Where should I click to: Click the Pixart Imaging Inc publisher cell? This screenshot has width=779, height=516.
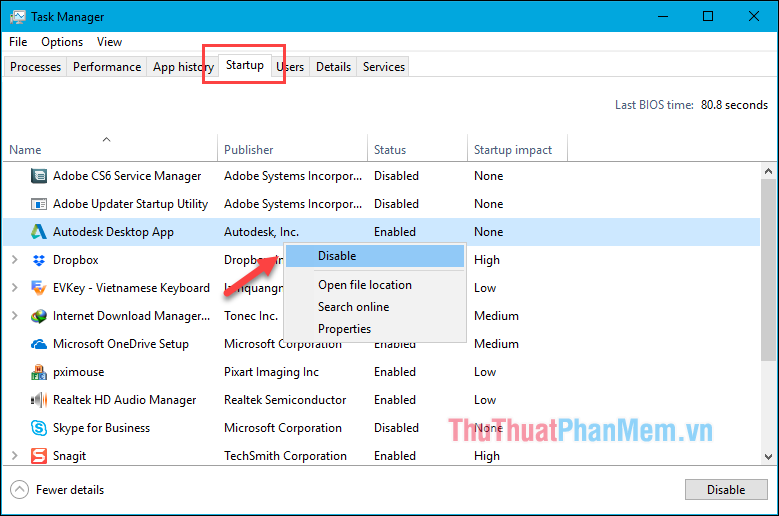tap(271, 372)
